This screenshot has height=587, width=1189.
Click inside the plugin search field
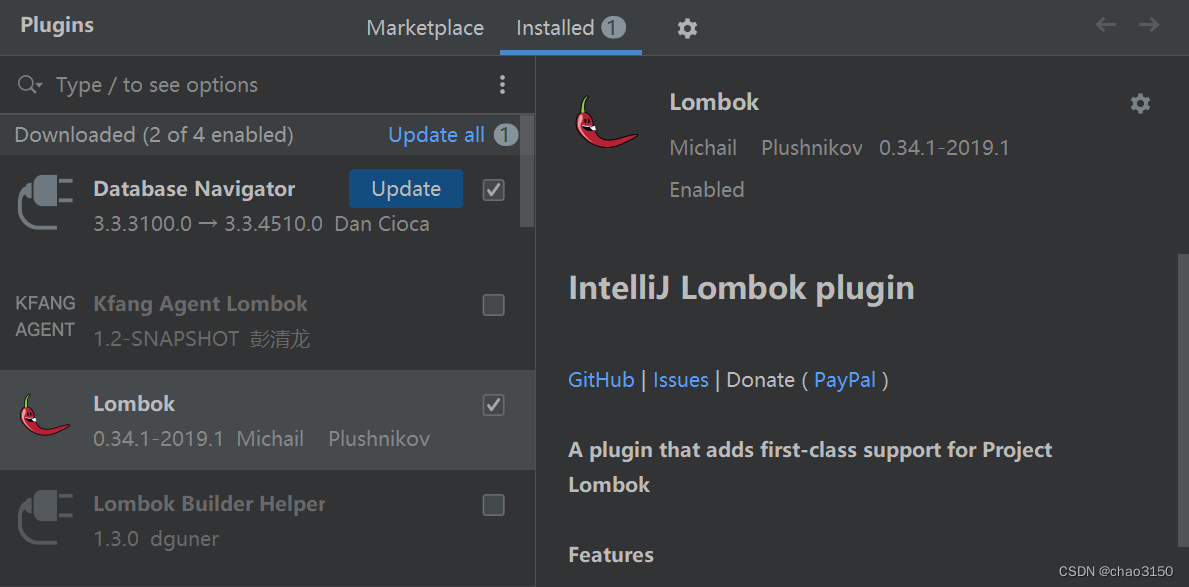pyautogui.click(x=200, y=84)
